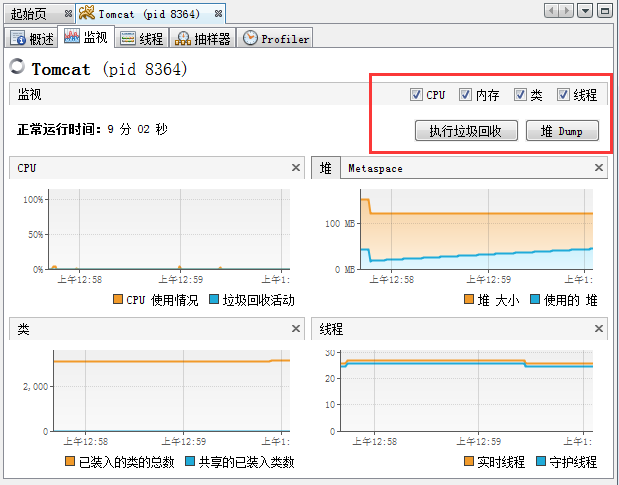Open the Profiler tab

click(x=277, y=39)
